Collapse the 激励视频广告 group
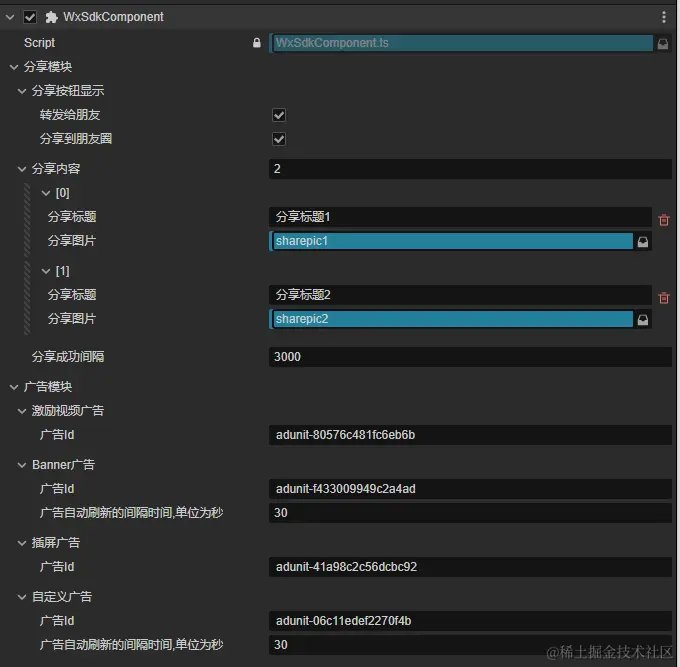680x667 pixels. (22, 411)
